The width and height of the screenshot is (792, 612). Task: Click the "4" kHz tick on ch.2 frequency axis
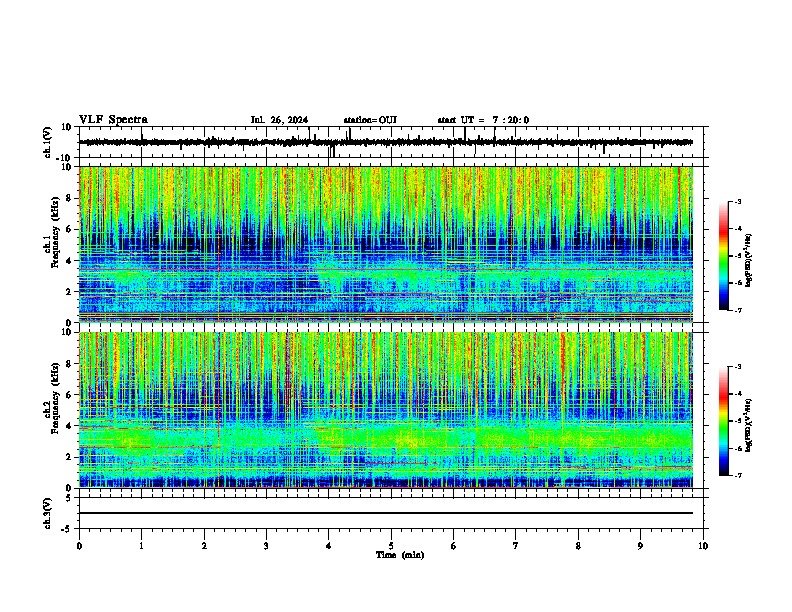coord(70,426)
